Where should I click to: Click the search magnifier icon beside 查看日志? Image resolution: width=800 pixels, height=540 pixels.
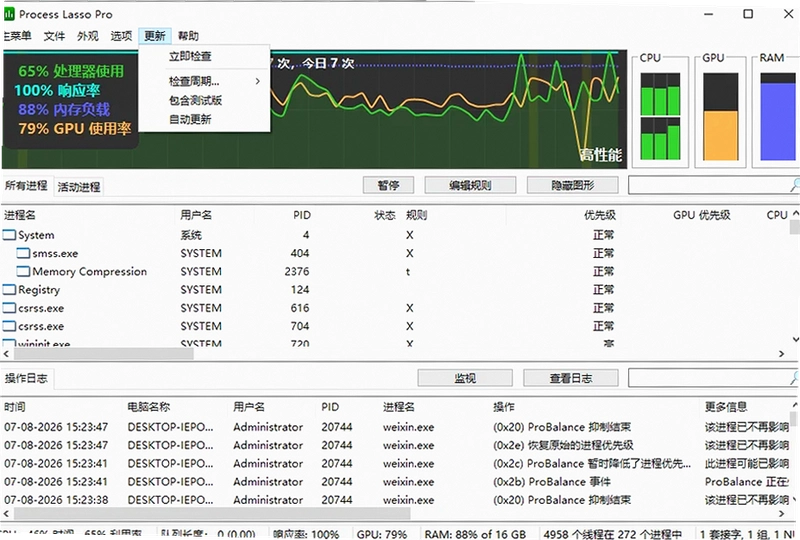(794, 378)
